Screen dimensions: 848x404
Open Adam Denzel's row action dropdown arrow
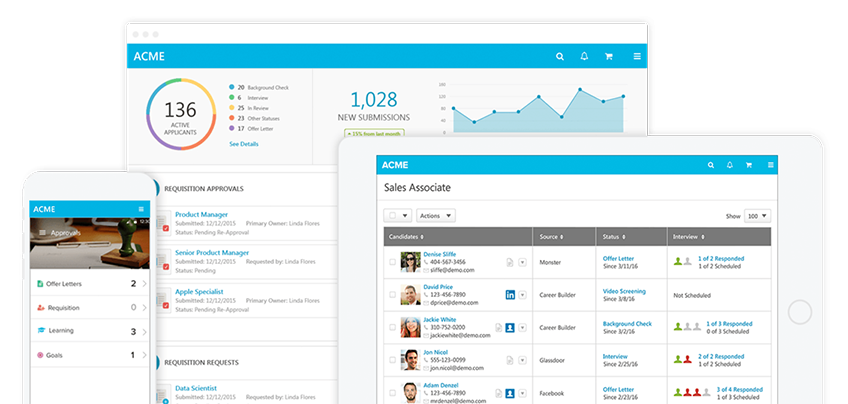(x=522, y=393)
